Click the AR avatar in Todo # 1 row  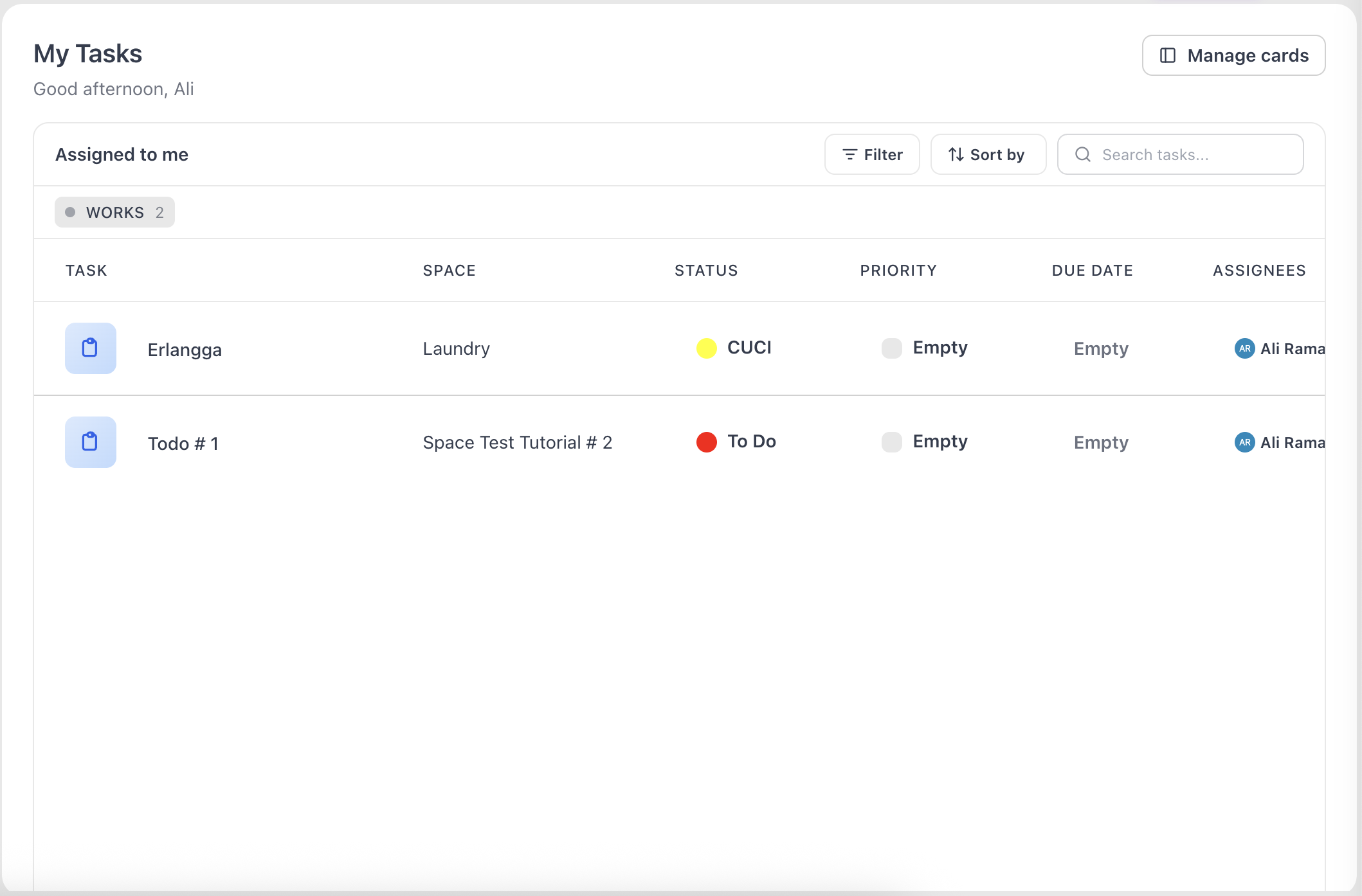click(1245, 442)
